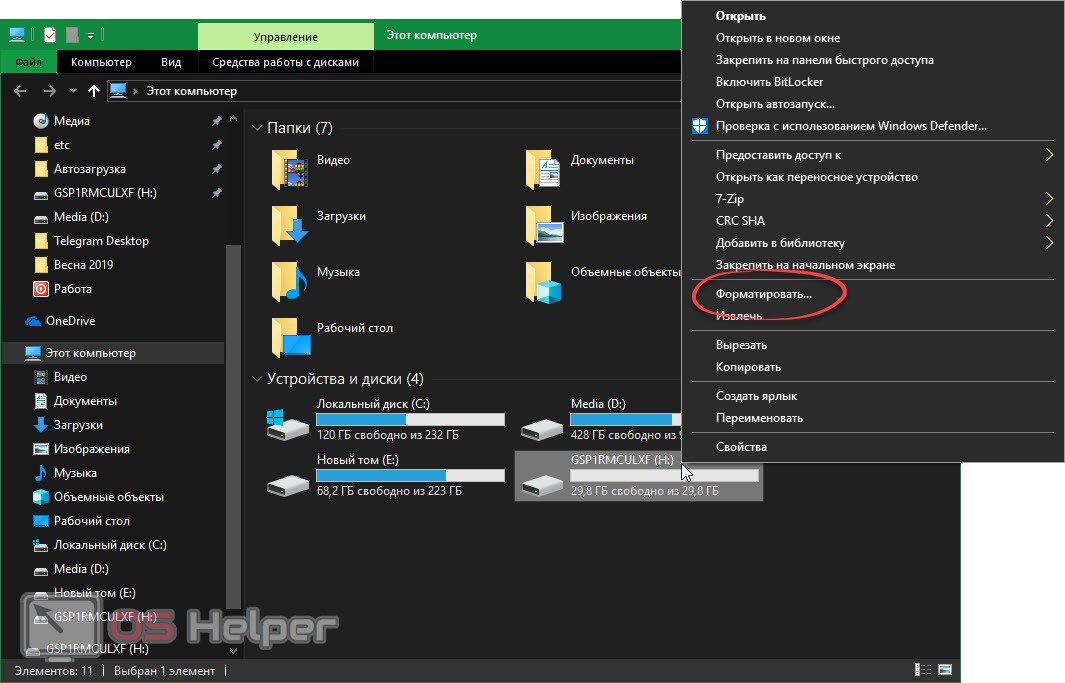Collapse the Устройства и диски (4) section
1065x683 pixels.
(x=257, y=379)
